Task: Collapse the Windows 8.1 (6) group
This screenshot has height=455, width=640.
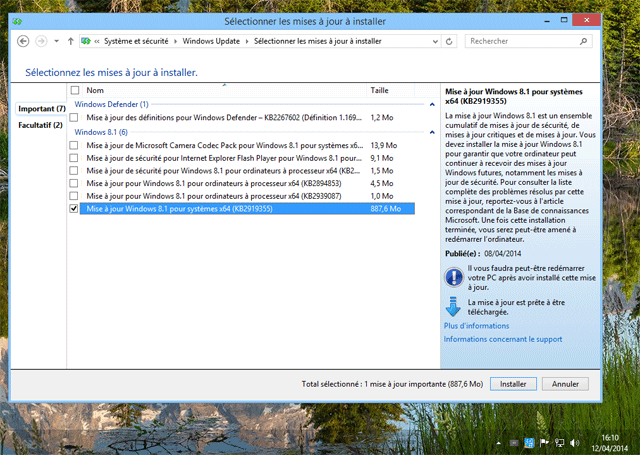Action: [x=429, y=132]
